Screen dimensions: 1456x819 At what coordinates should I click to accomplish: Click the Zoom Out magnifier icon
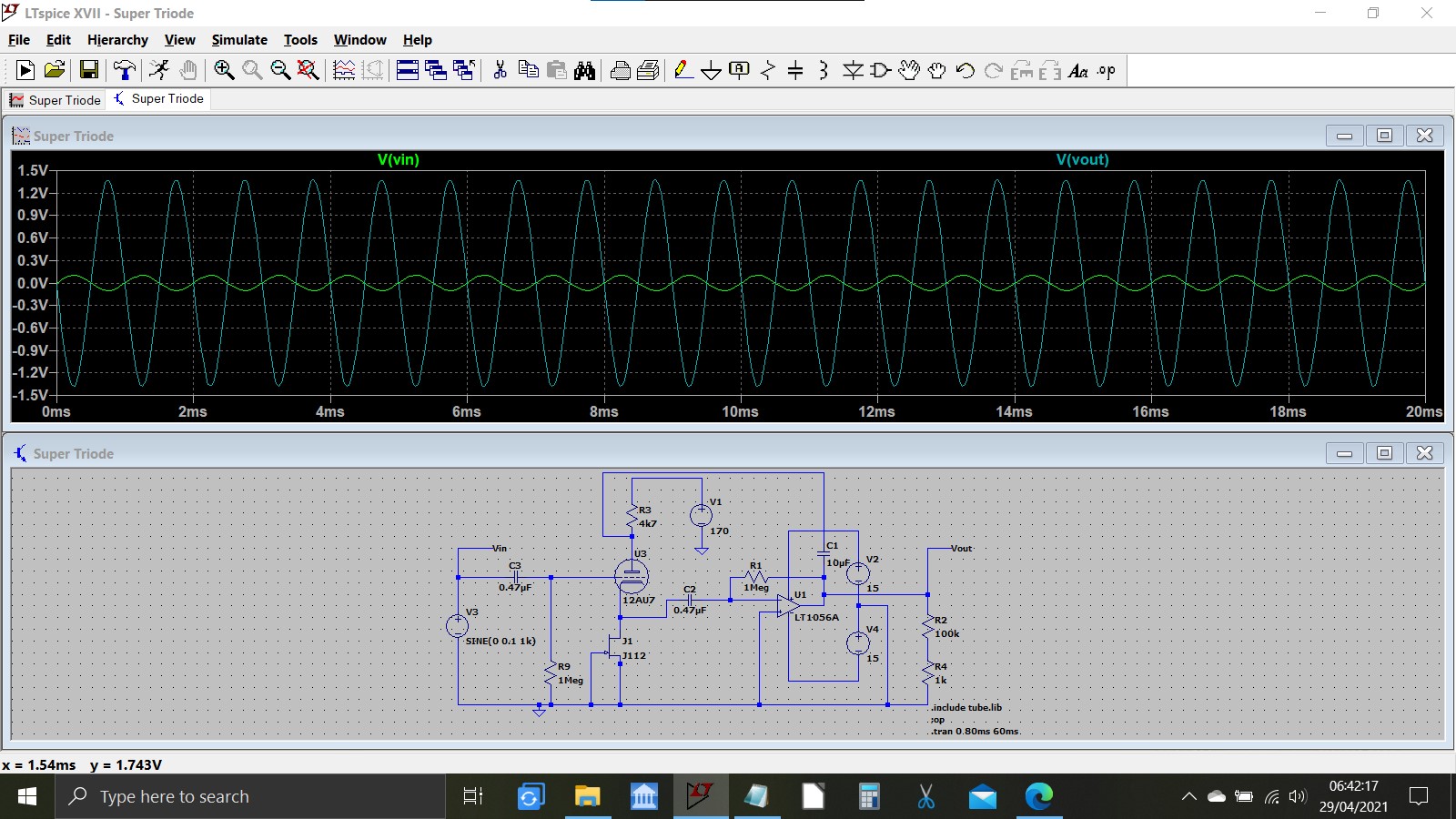[280, 70]
